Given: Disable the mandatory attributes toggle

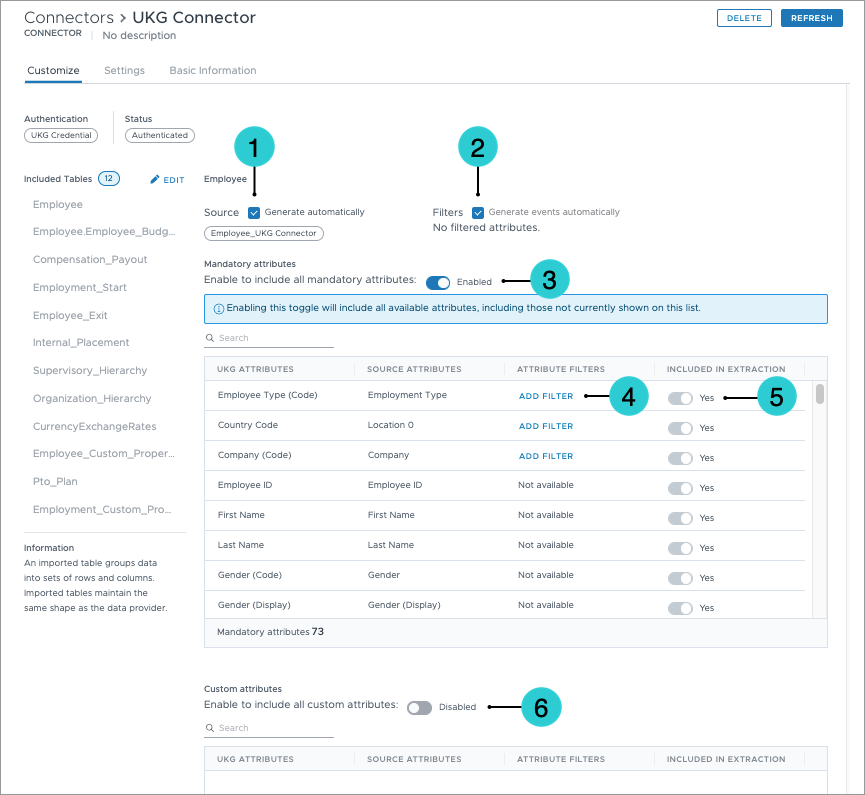Looking at the screenshot, I should [438, 282].
